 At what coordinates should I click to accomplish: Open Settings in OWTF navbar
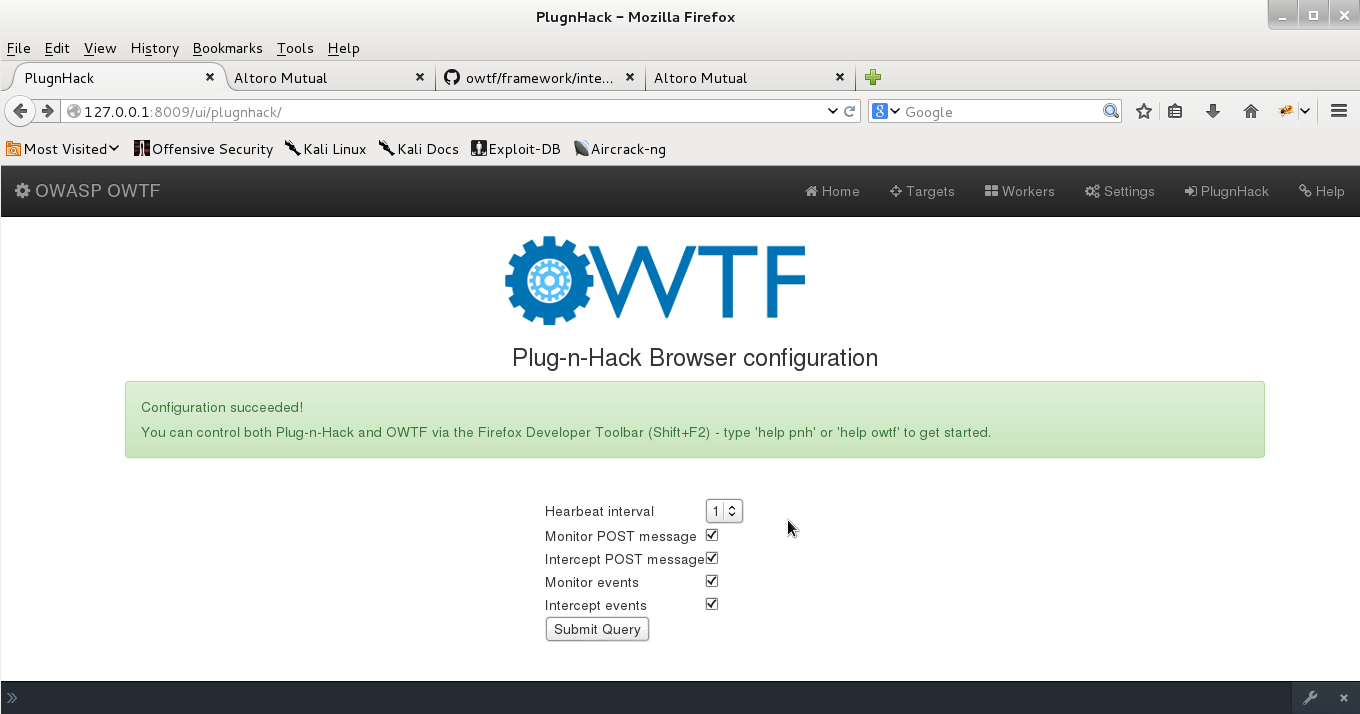point(1120,191)
